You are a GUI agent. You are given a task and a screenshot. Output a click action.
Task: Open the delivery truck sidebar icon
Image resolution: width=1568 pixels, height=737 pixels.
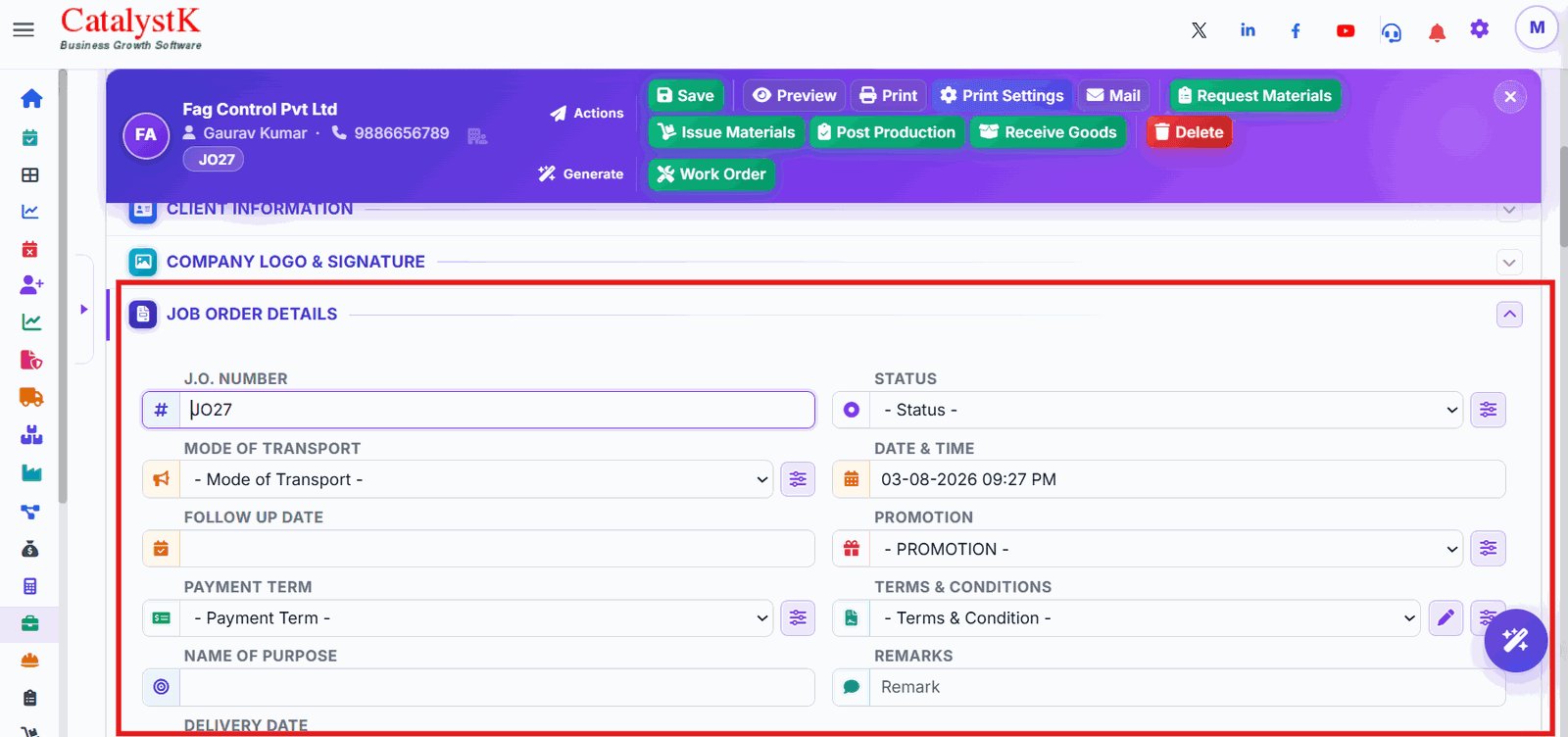coord(31,397)
